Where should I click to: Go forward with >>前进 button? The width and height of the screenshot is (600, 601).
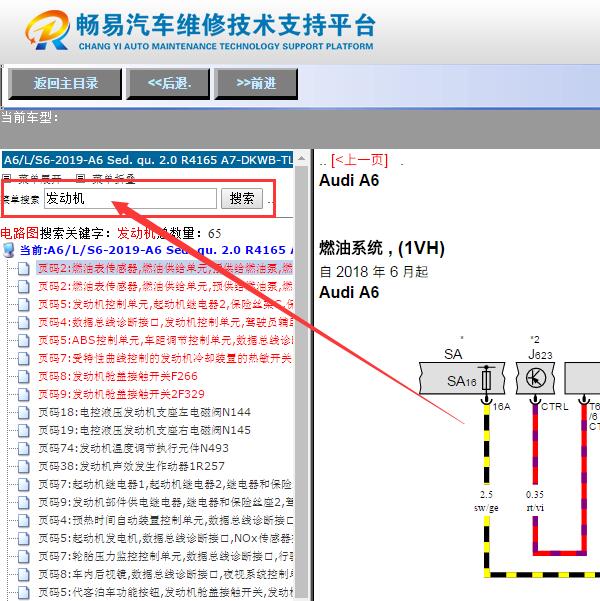pos(256,84)
